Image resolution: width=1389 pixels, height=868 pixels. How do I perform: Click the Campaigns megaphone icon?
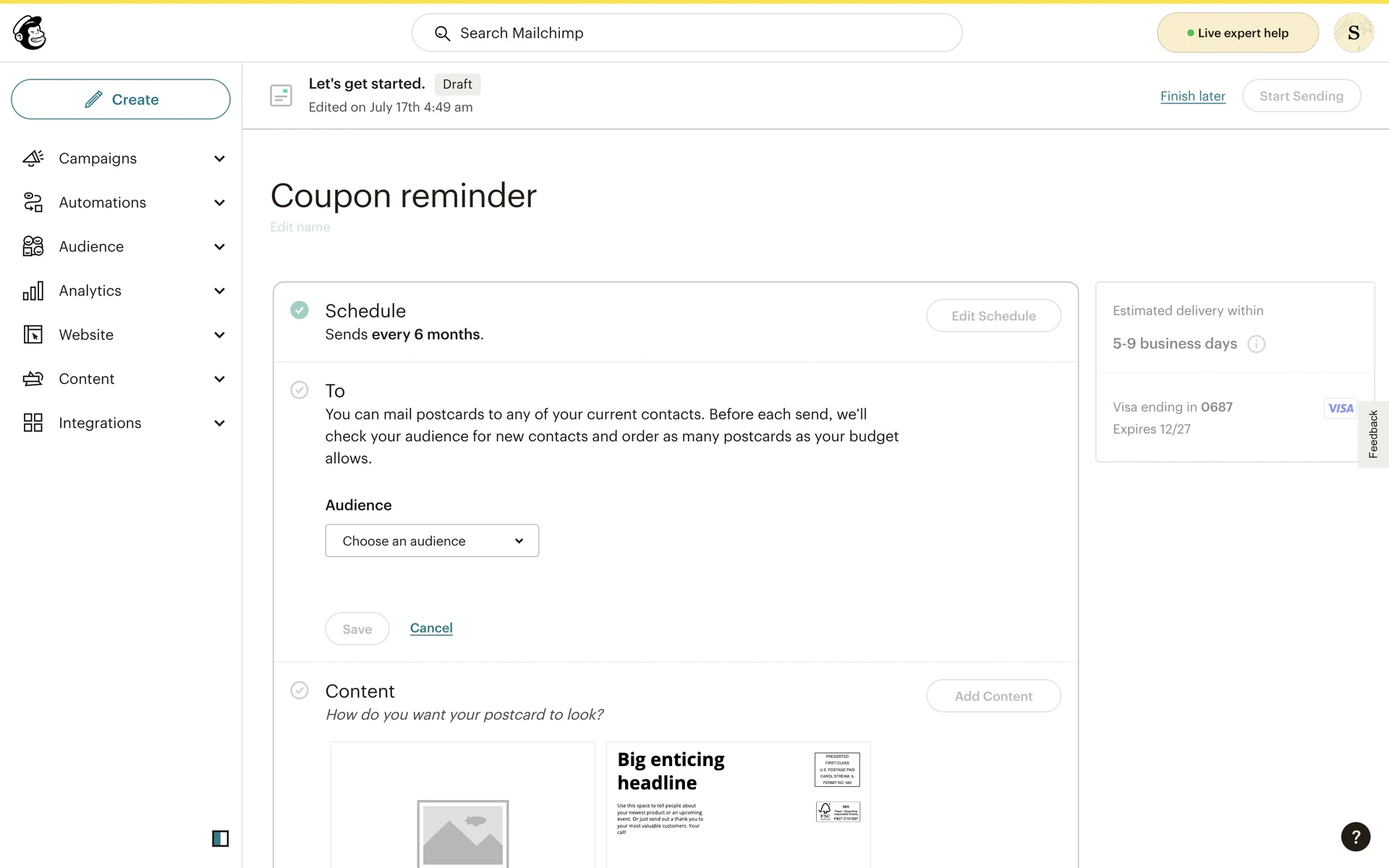click(x=33, y=158)
